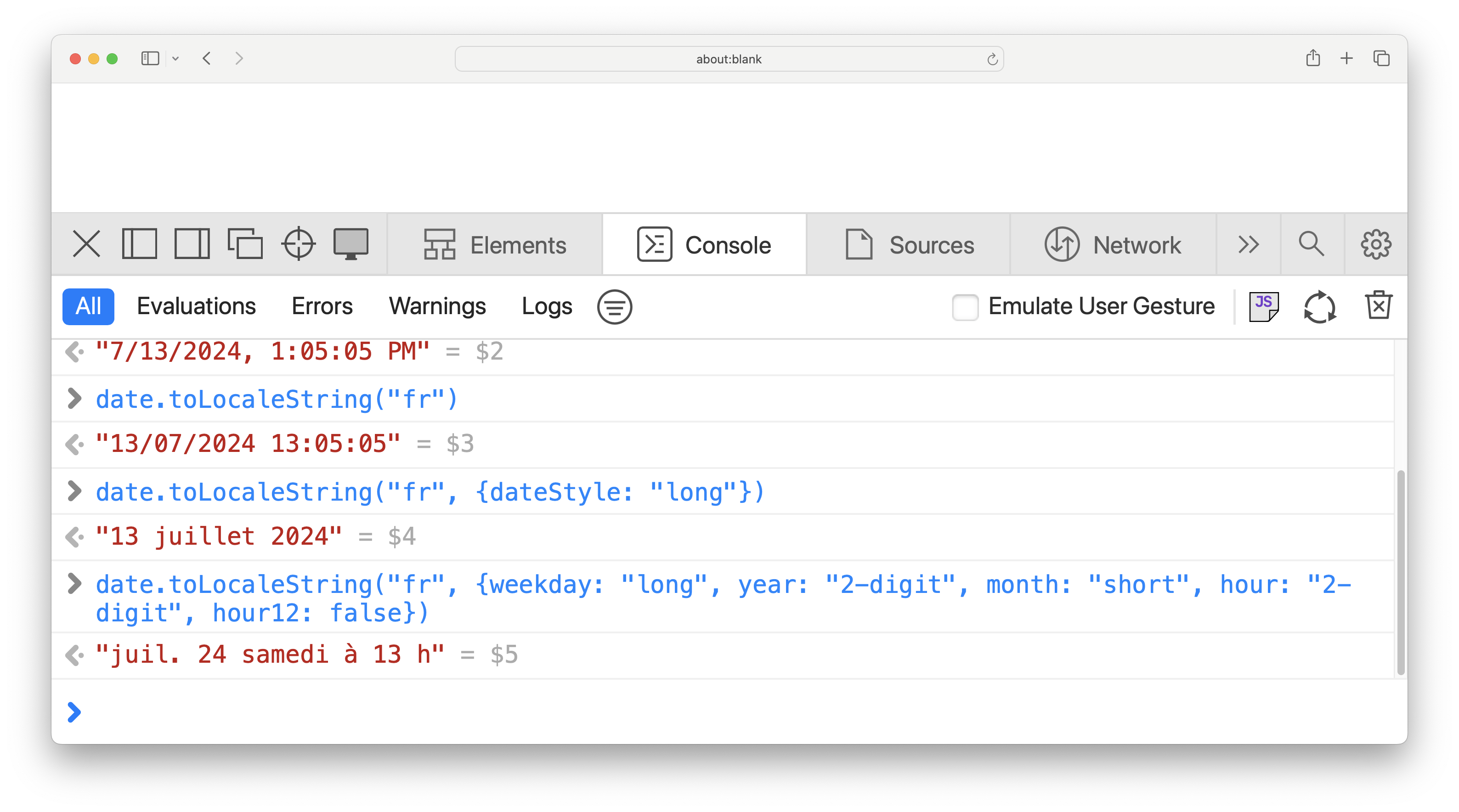
Task: Filter console by Logs
Action: click(547, 307)
